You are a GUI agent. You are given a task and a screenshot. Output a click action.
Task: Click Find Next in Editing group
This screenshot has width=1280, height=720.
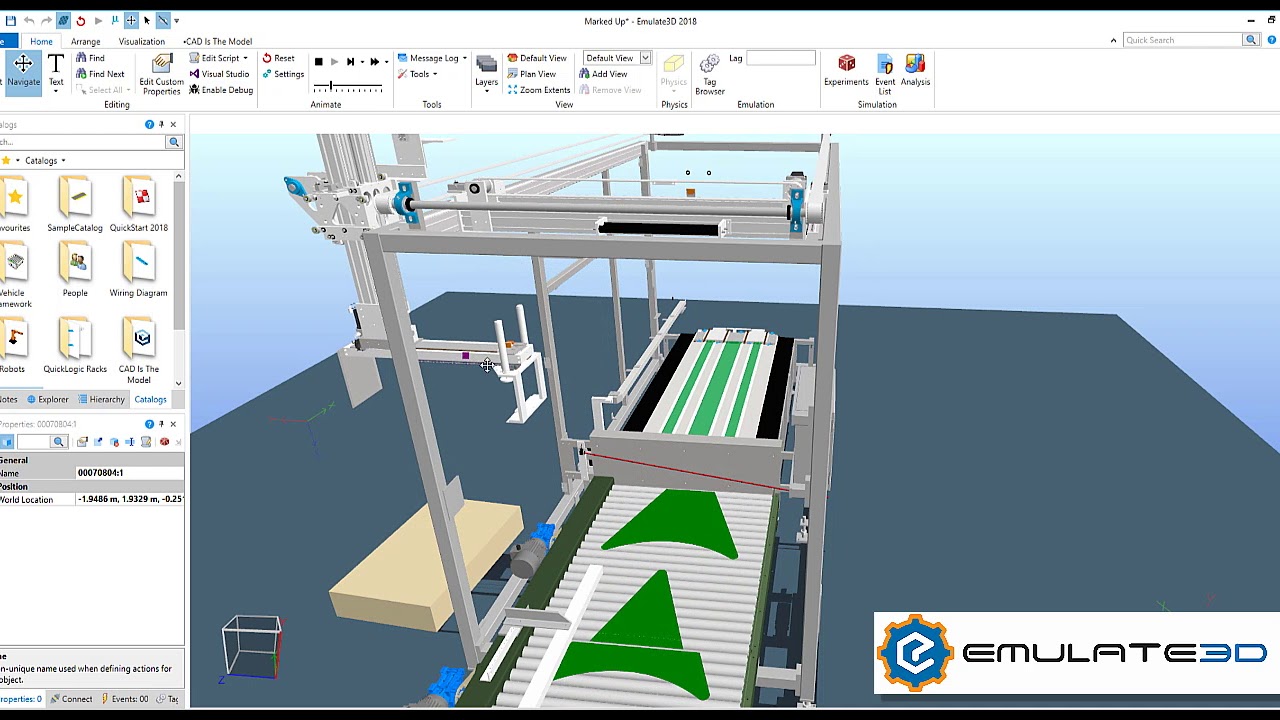tap(100, 74)
